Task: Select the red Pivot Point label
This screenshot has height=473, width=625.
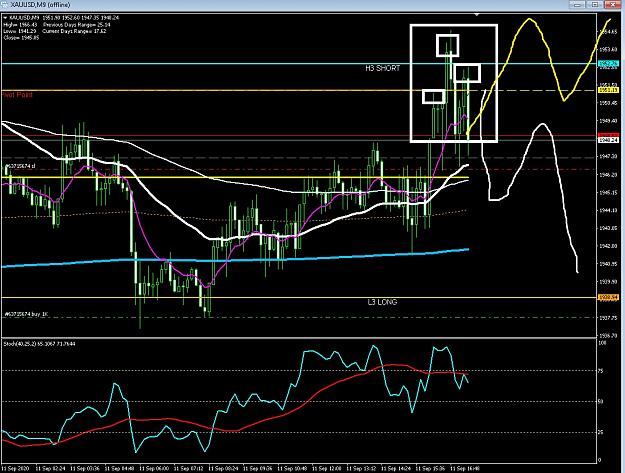Action: 17,94
